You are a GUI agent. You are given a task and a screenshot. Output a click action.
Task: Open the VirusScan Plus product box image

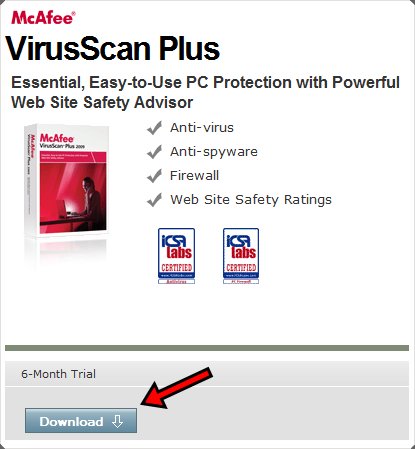coord(67,181)
